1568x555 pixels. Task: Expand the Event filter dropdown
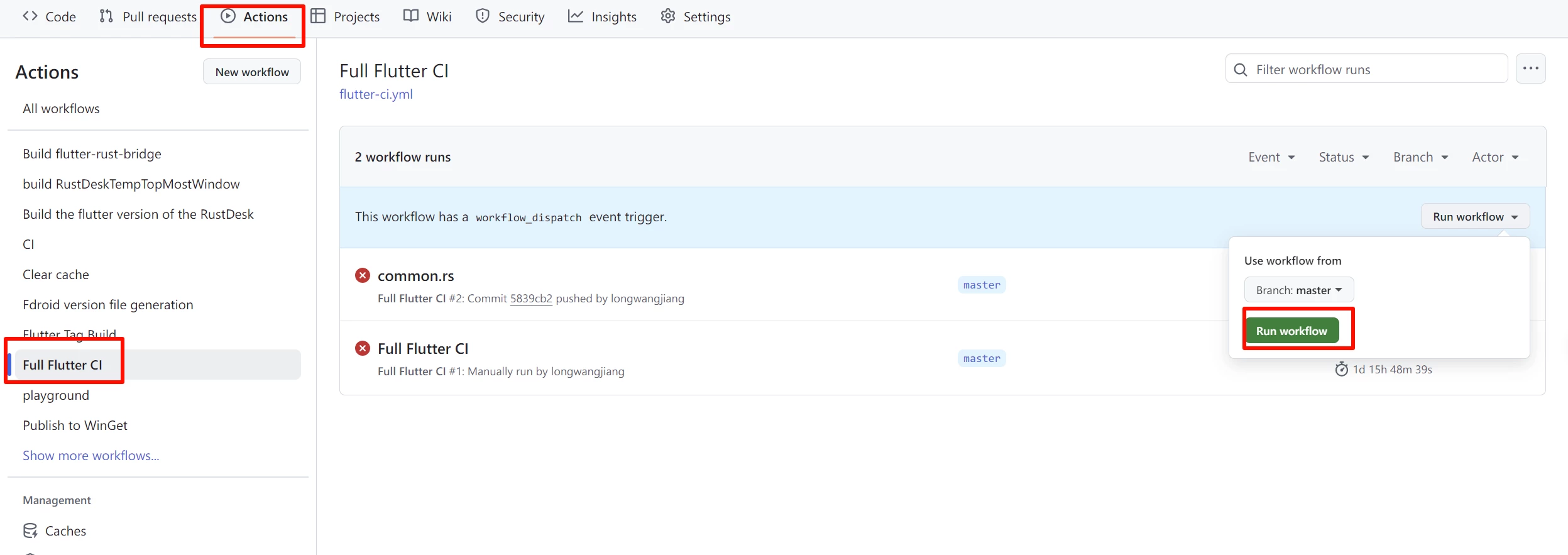click(x=1271, y=157)
